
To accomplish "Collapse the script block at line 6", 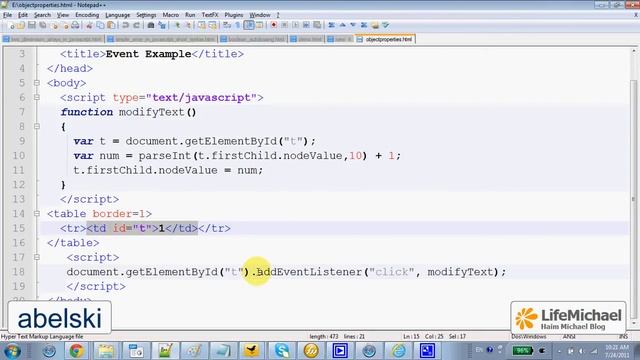I will (x=37, y=98).
